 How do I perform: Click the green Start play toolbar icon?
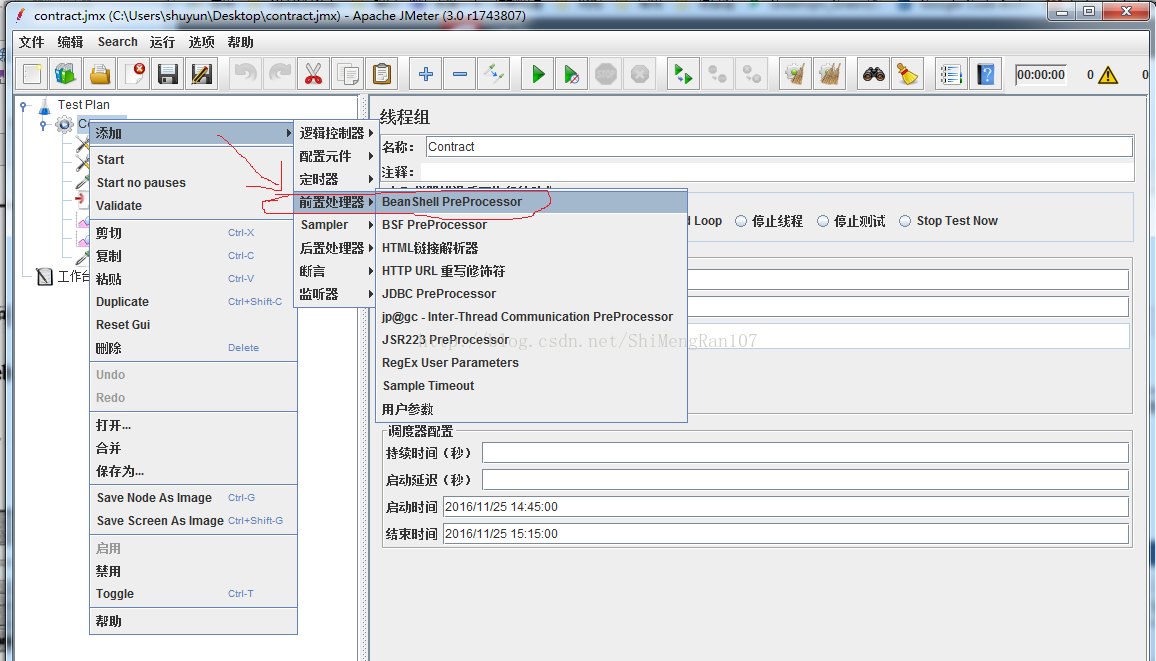538,74
